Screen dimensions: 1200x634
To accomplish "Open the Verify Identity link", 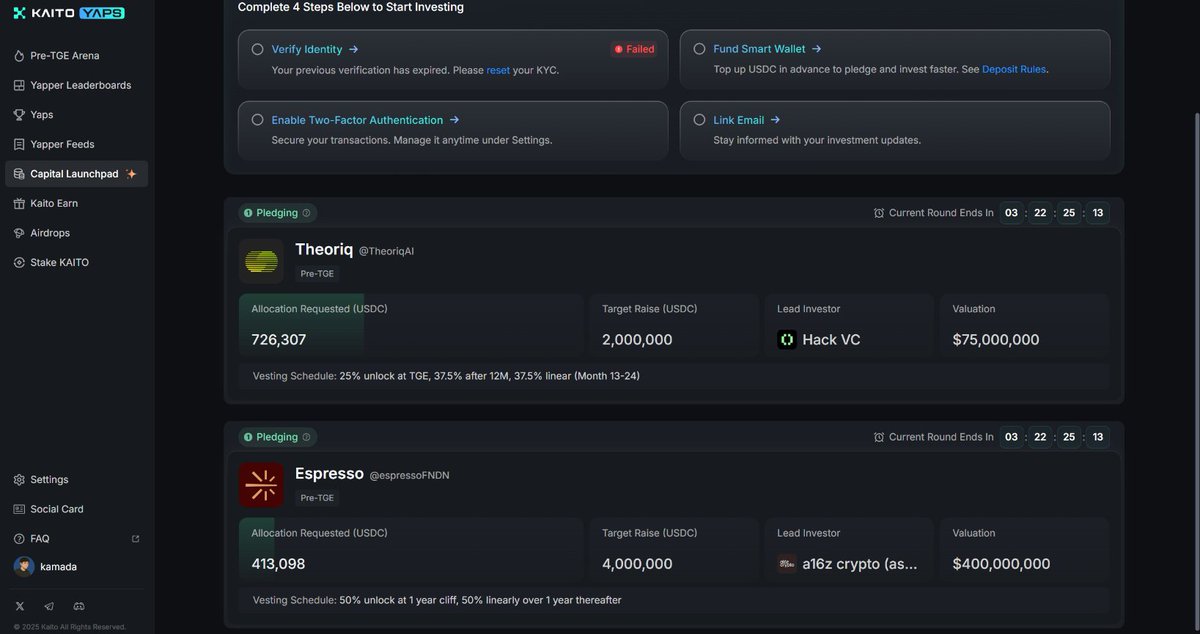I will tap(315, 49).
